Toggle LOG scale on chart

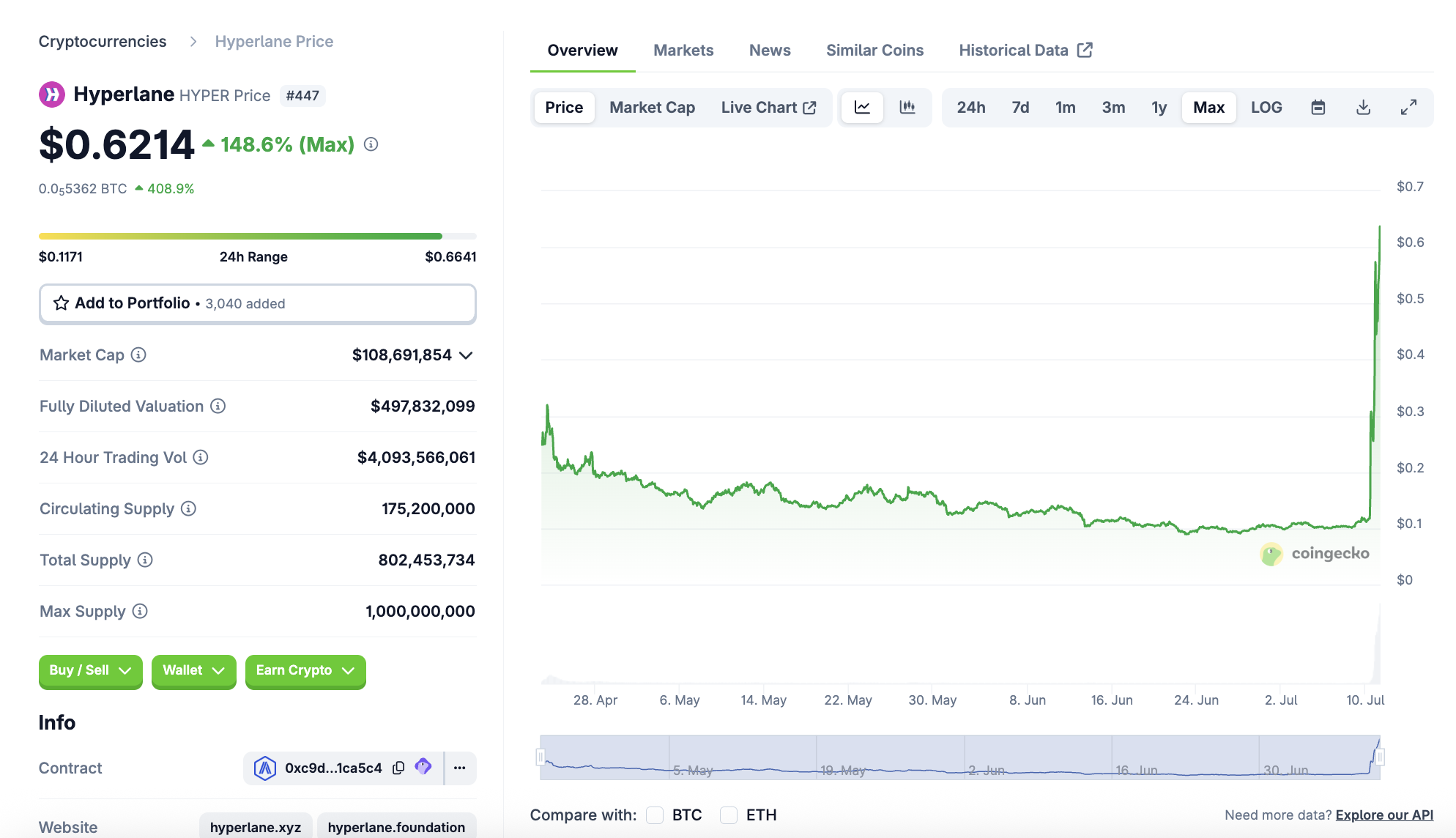point(1266,108)
